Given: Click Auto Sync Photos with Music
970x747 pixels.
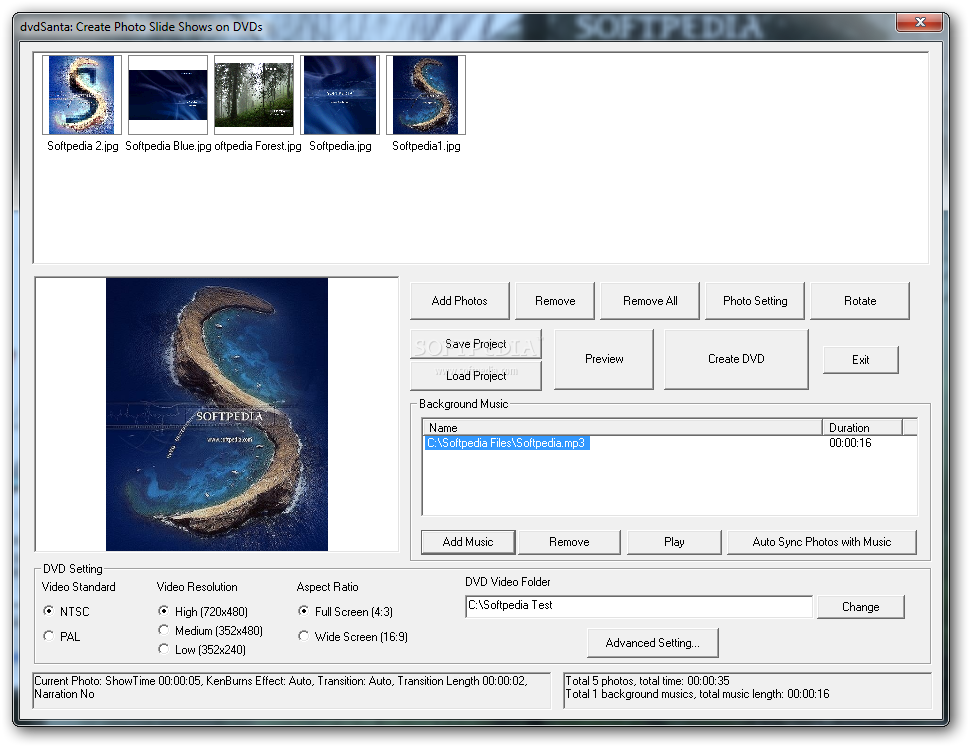Looking at the screenshot, I should click(x=822, y=542).
